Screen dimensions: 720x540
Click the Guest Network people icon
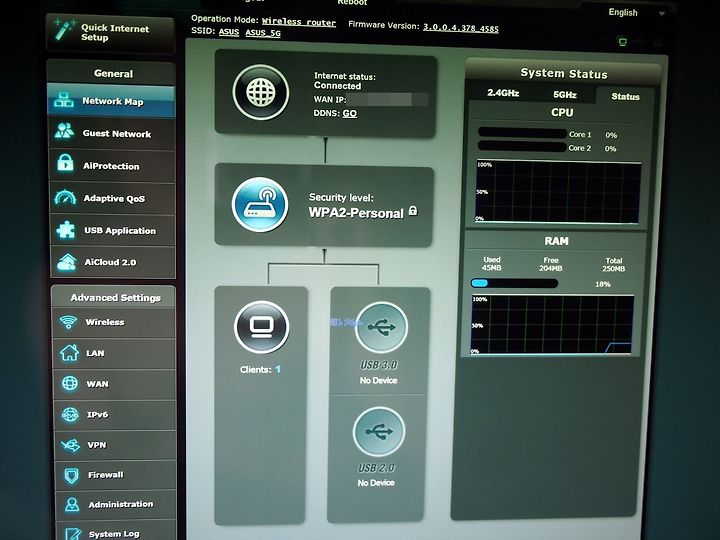(64, 131)
